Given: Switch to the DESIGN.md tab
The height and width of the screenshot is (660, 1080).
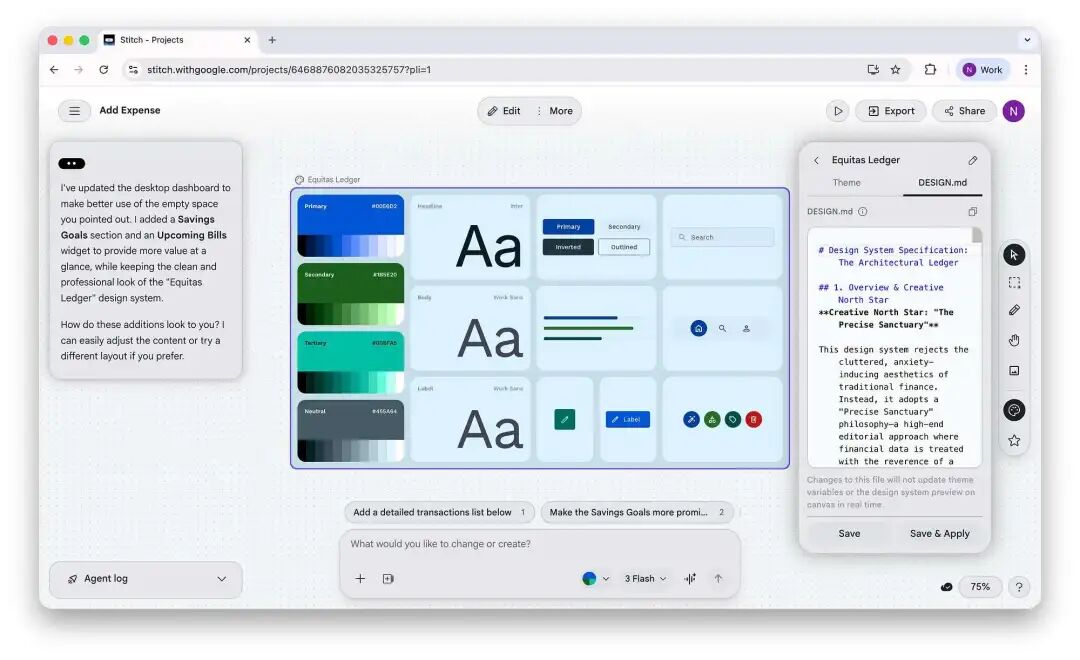Looking at the screenshot, I should (x=942, y=183).
